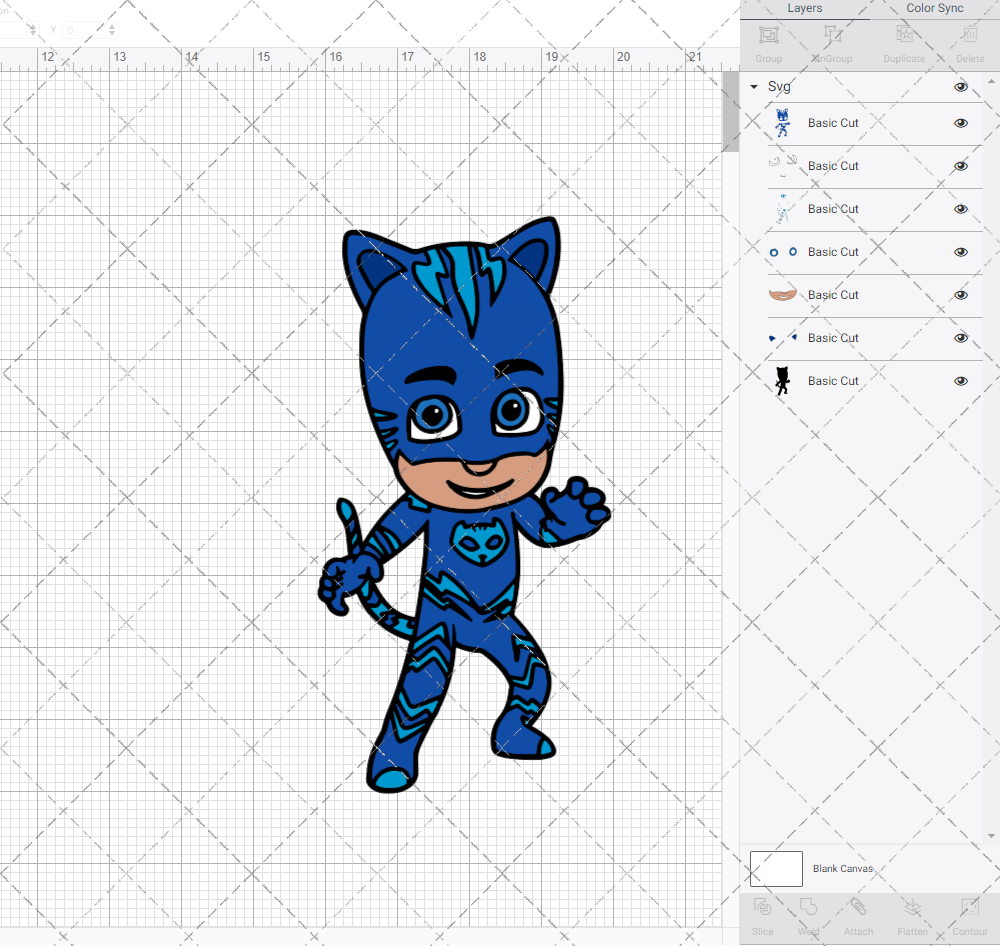Click the Duplicate icon

(x=904, y=34)
